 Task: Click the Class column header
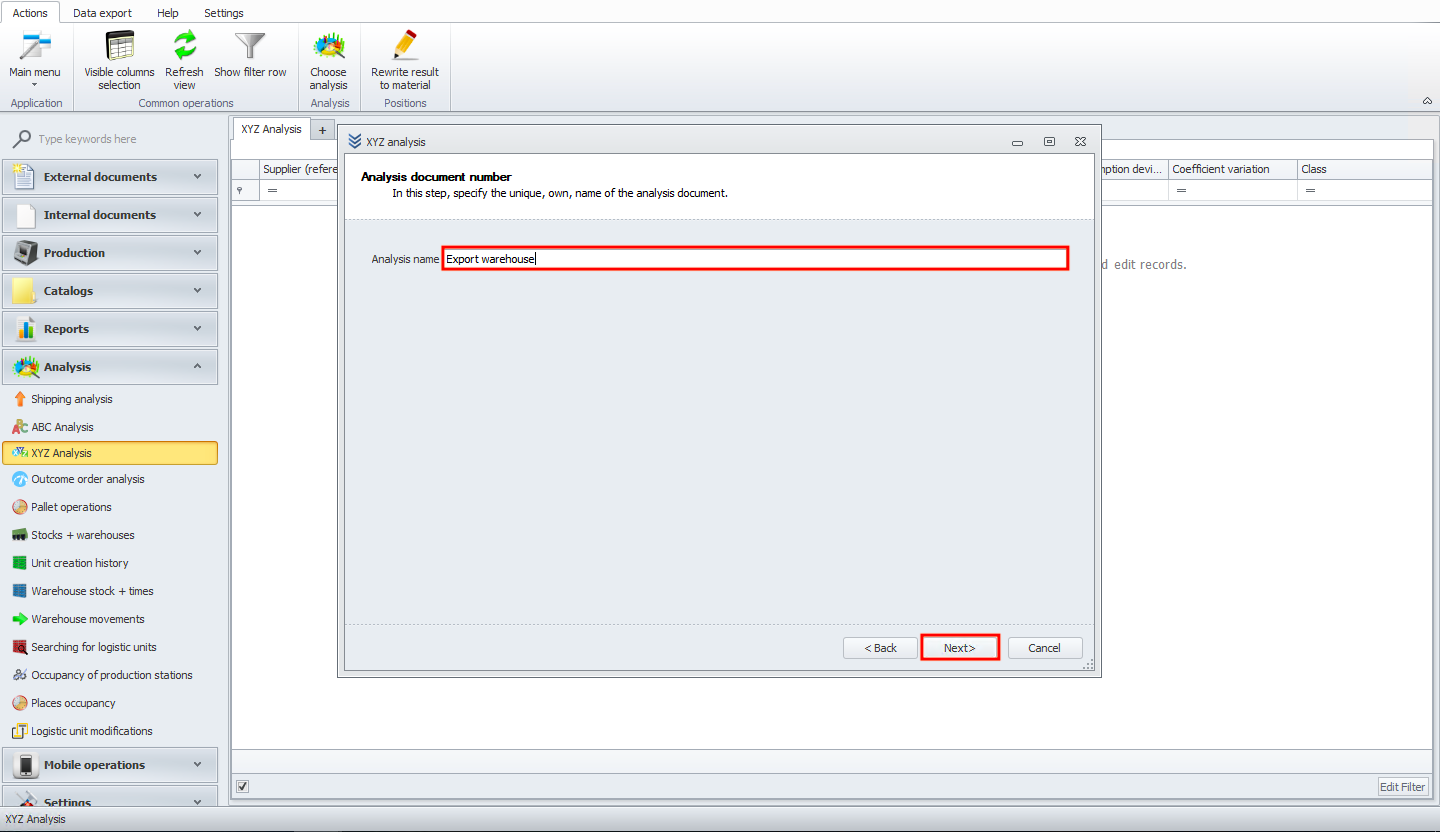1364,169
